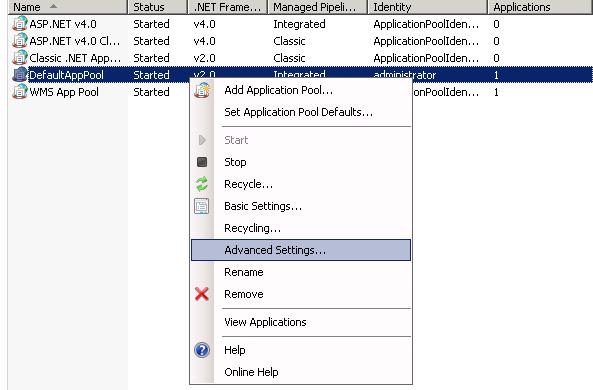Click the ASP.NET v4.0 app pool icon

coord(20,23)
